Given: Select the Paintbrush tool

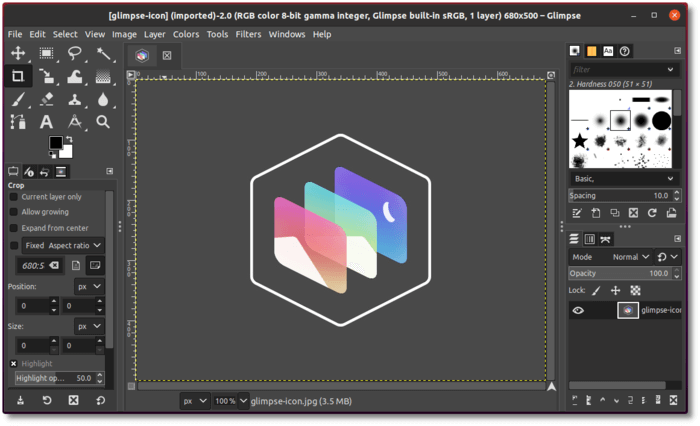Looking at the screenshot, I should tap(18, 99).
